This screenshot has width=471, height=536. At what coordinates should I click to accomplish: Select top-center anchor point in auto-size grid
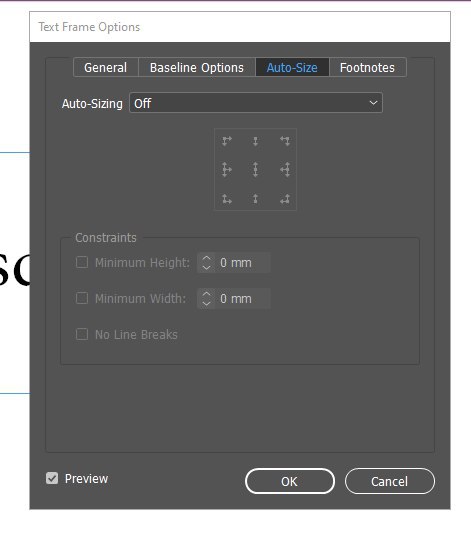coord(255,141)
